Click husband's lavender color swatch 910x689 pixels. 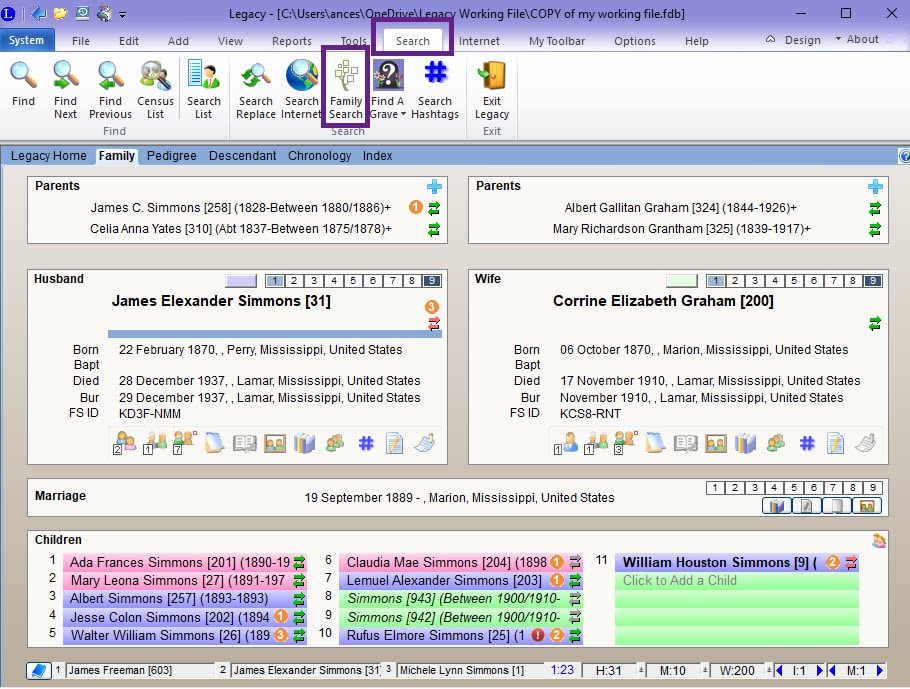click(x=241, y=281)
